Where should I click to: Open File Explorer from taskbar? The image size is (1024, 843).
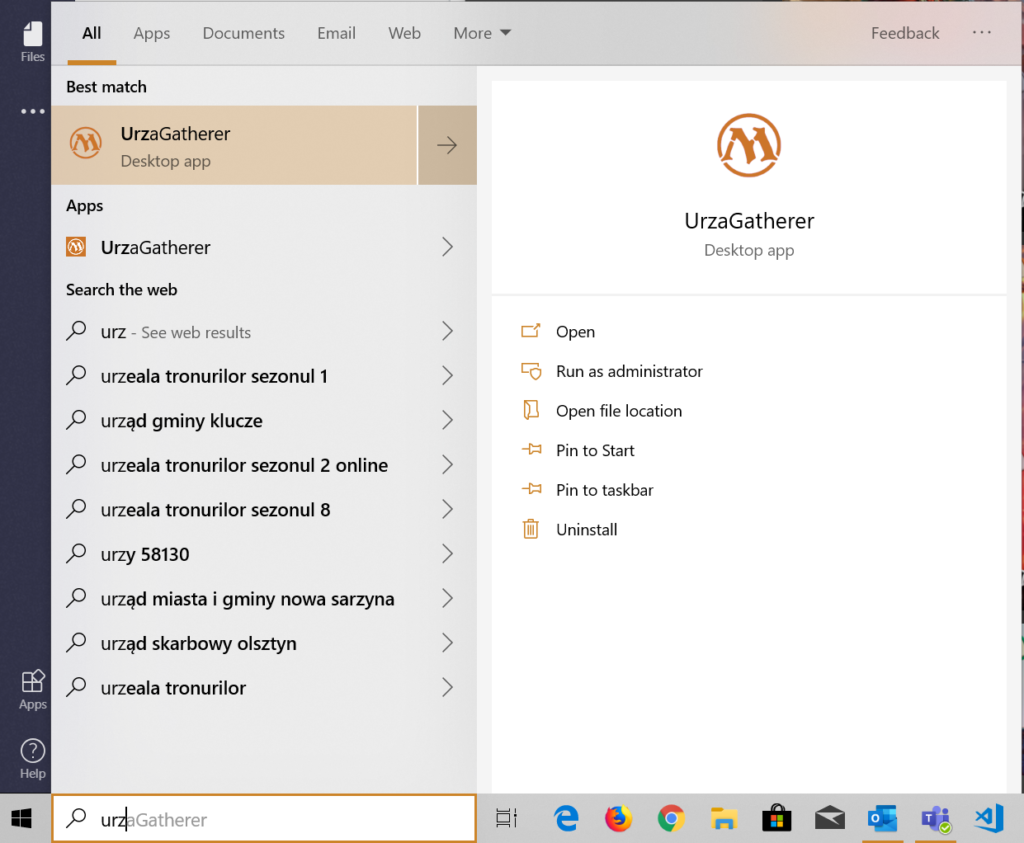coord(724,818)
